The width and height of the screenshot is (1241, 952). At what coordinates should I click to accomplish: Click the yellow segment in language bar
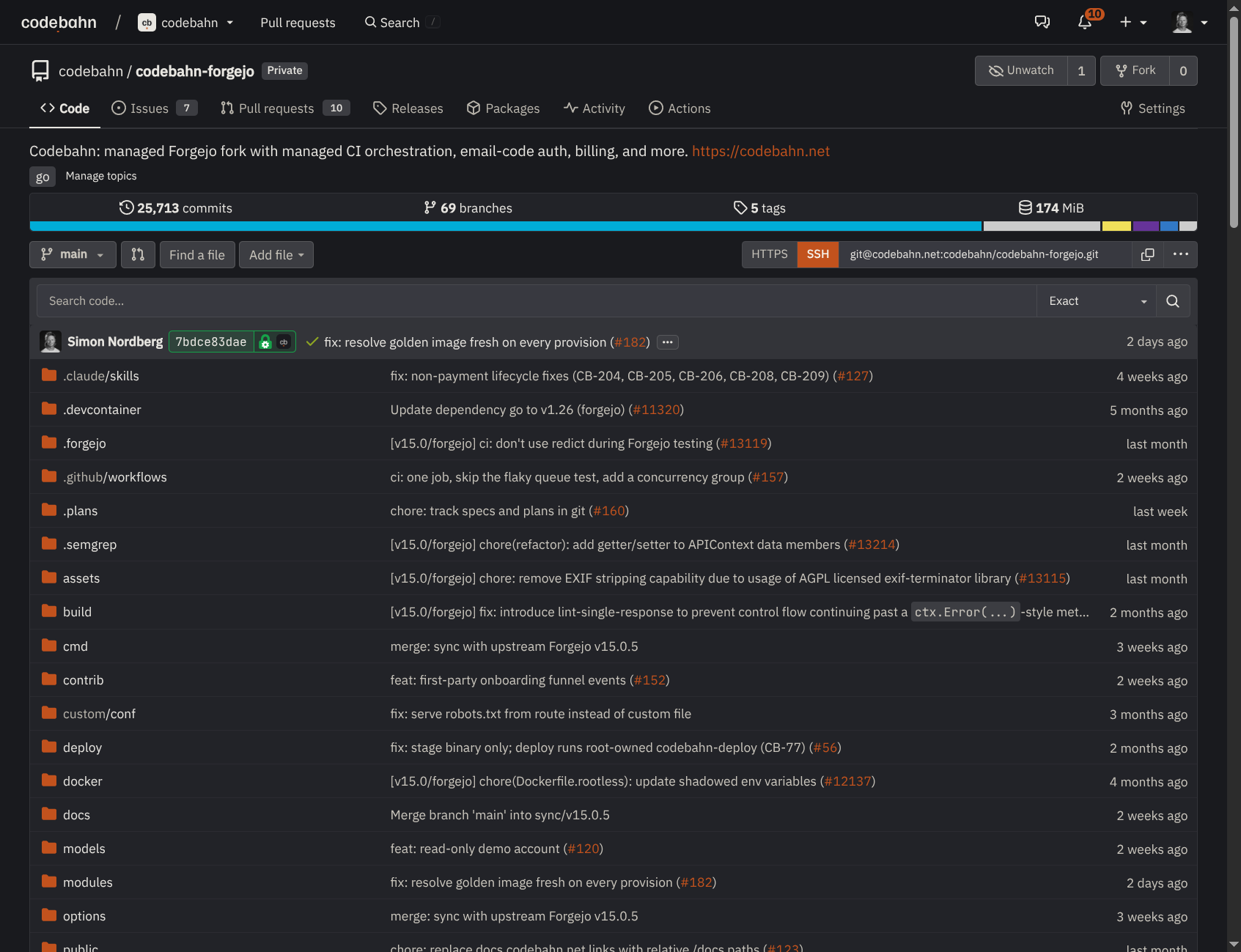[x=1116, y=226]
